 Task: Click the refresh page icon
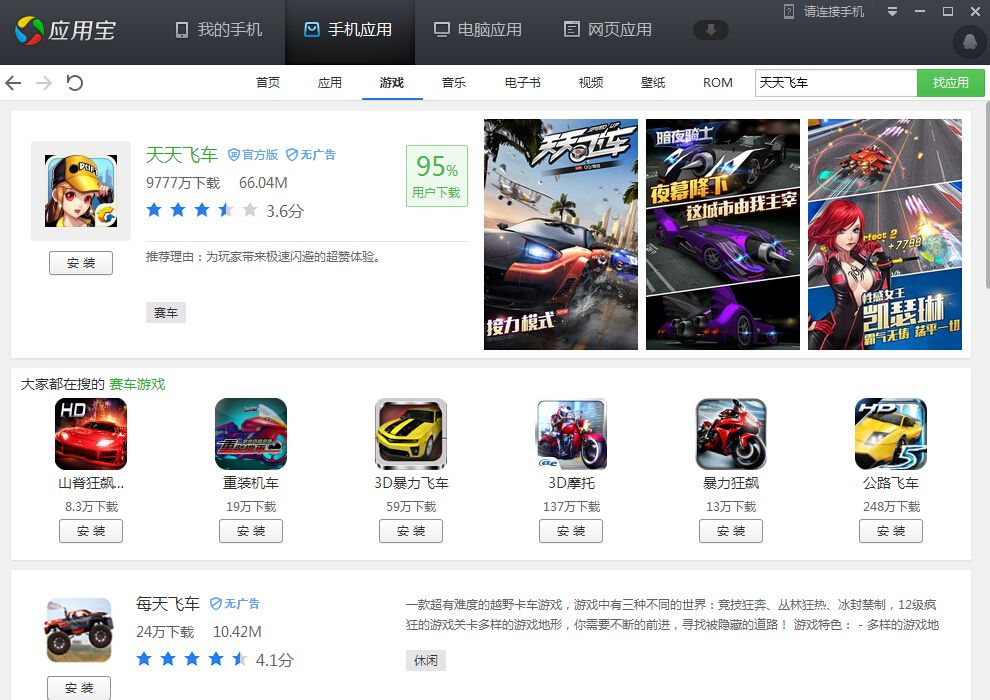(x=75, y=83)
